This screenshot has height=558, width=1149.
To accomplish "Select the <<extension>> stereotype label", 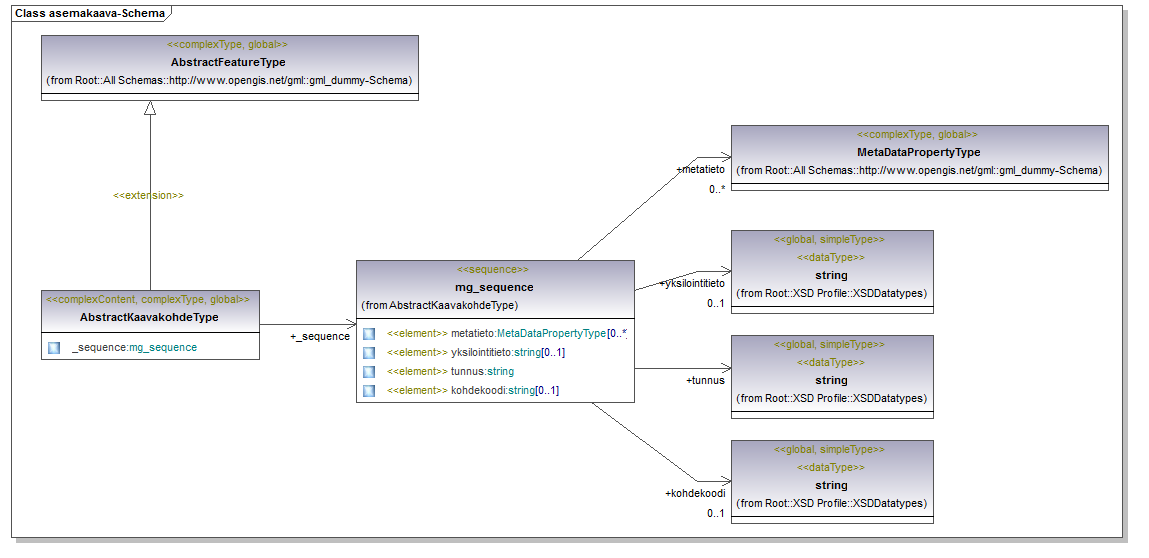I will point(148,196).
